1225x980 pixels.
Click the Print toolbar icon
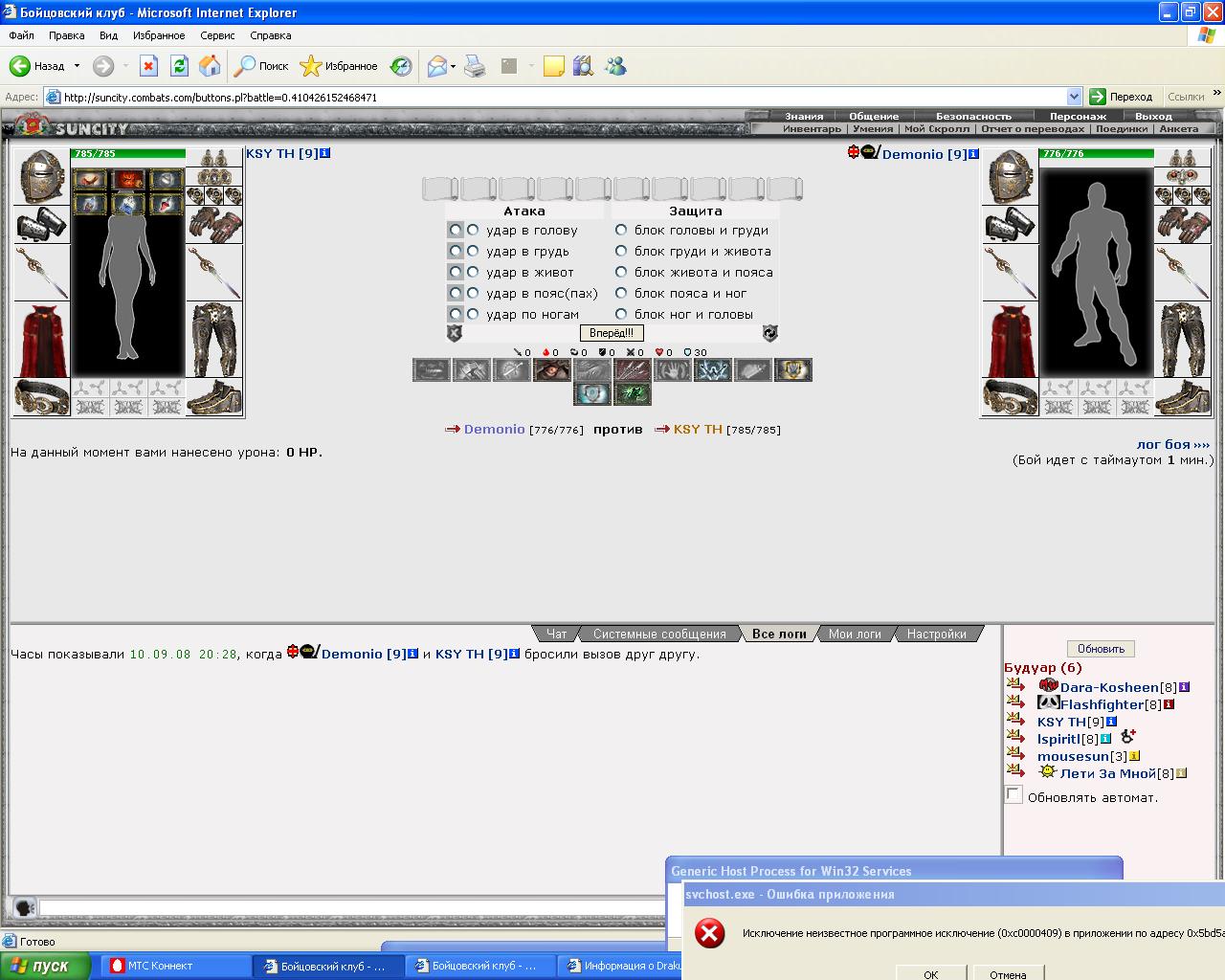coord(475,66)
